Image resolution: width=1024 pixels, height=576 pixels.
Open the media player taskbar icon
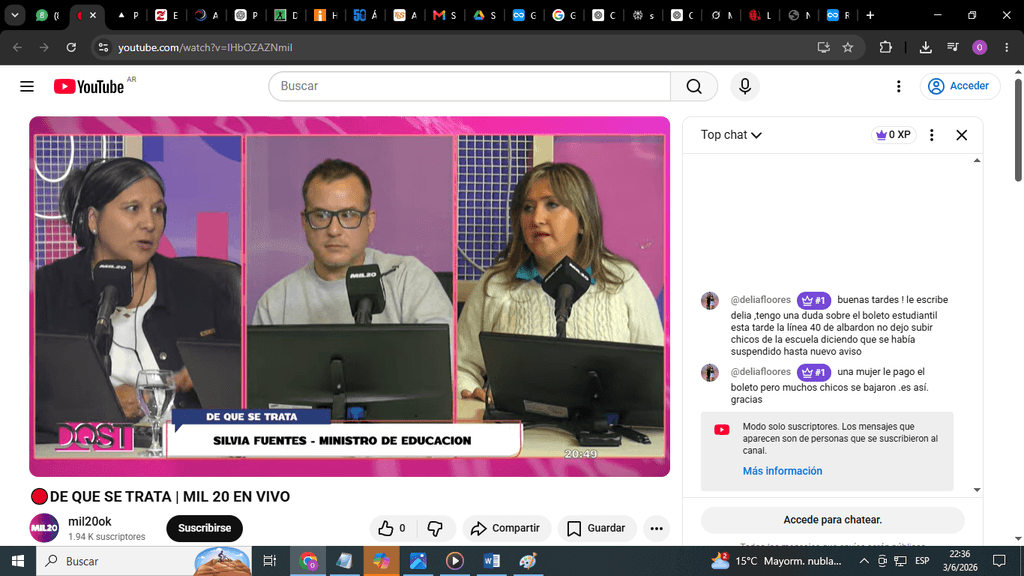coord(455,561)
